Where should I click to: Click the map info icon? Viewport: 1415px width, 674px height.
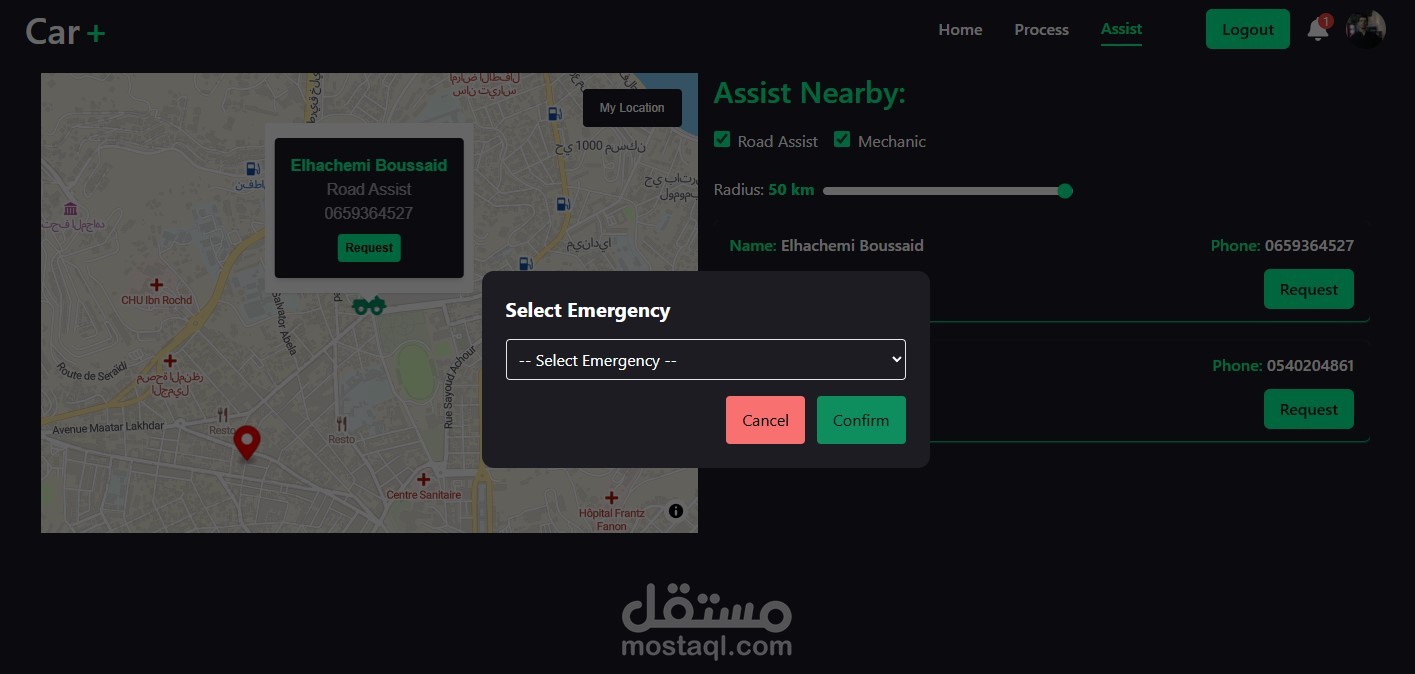(676, 511)
